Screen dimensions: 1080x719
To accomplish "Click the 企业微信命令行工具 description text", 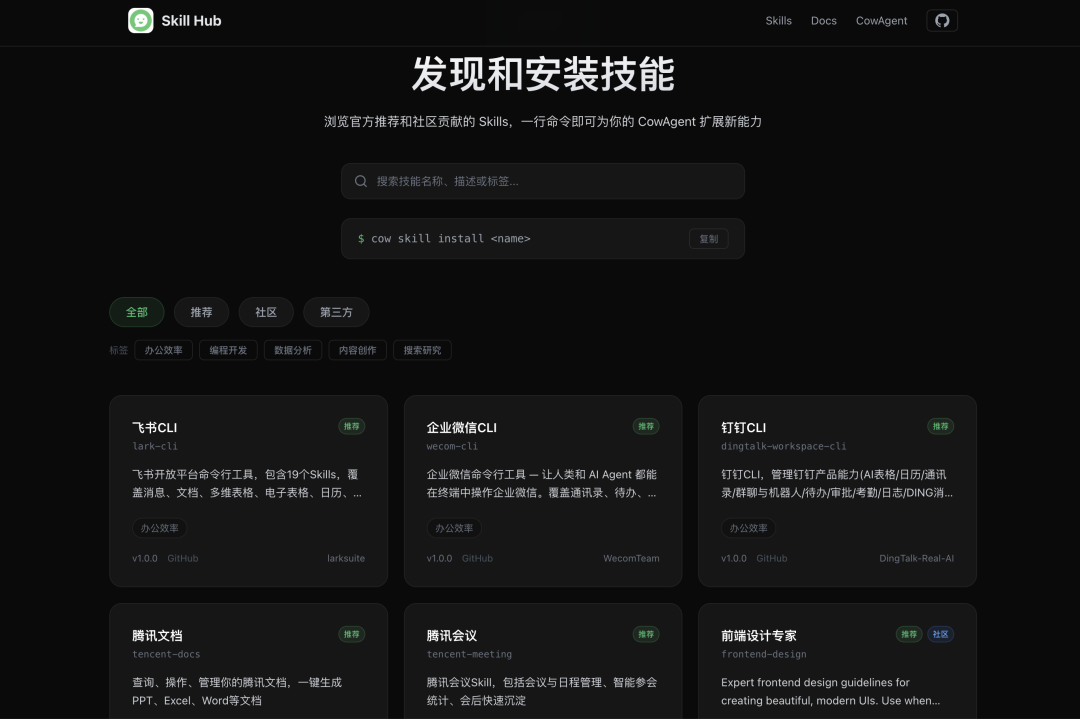I will pyautogui.click(x=541, y=483).
